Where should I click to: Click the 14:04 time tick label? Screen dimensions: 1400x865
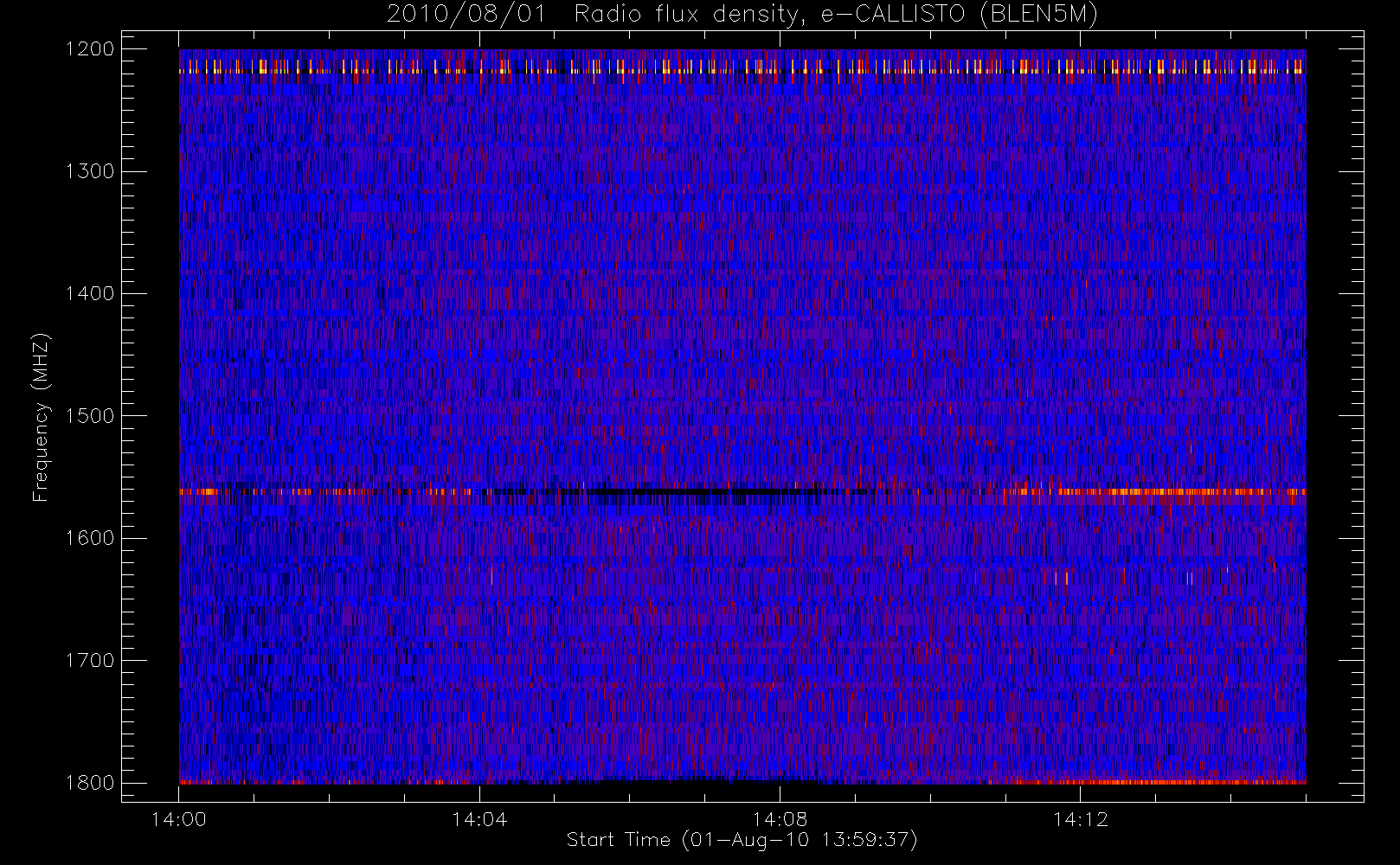click(x=479, y=819)
